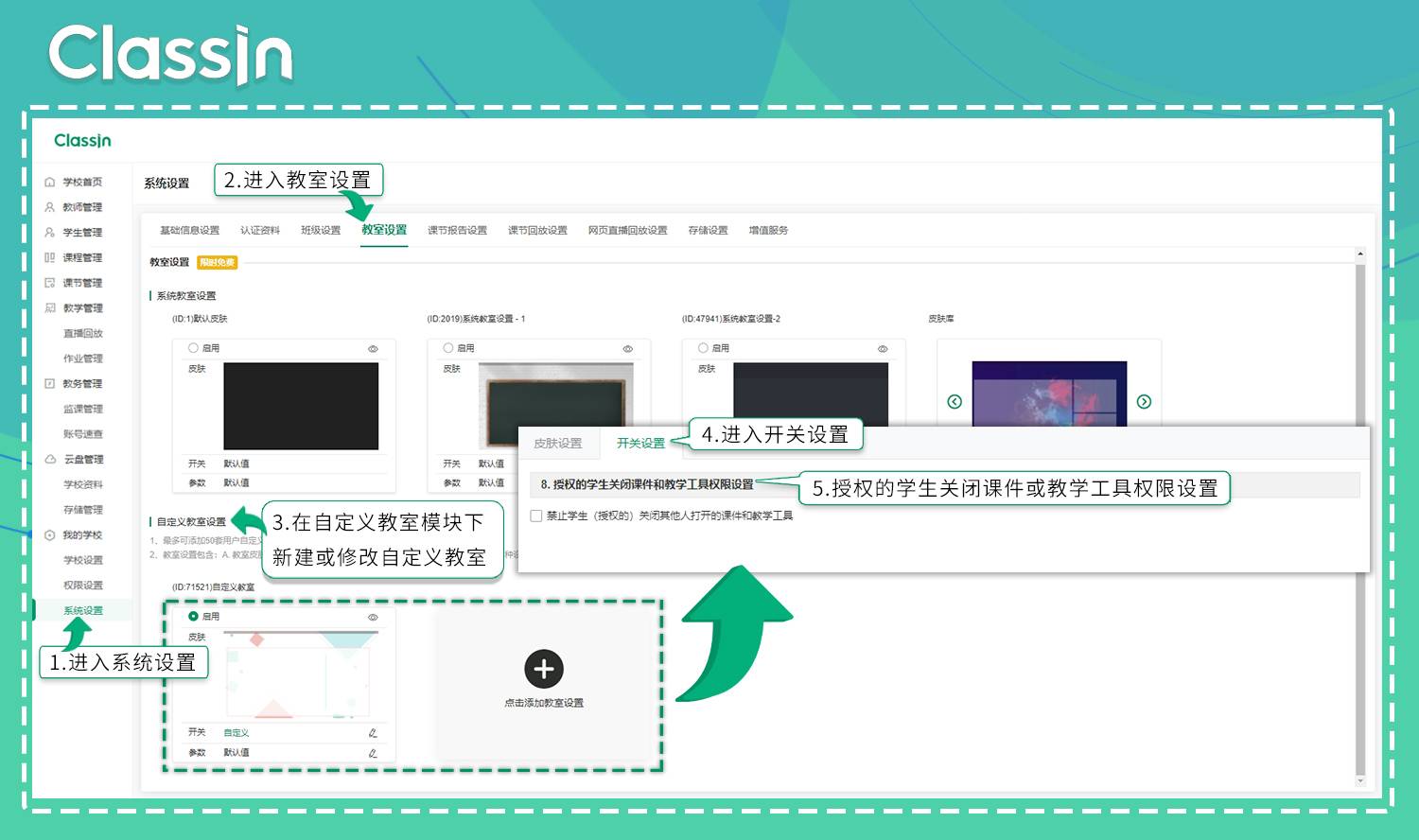
Task: Click the 皮肤库 skin thumbnail
Action: tap(1049, 394)
